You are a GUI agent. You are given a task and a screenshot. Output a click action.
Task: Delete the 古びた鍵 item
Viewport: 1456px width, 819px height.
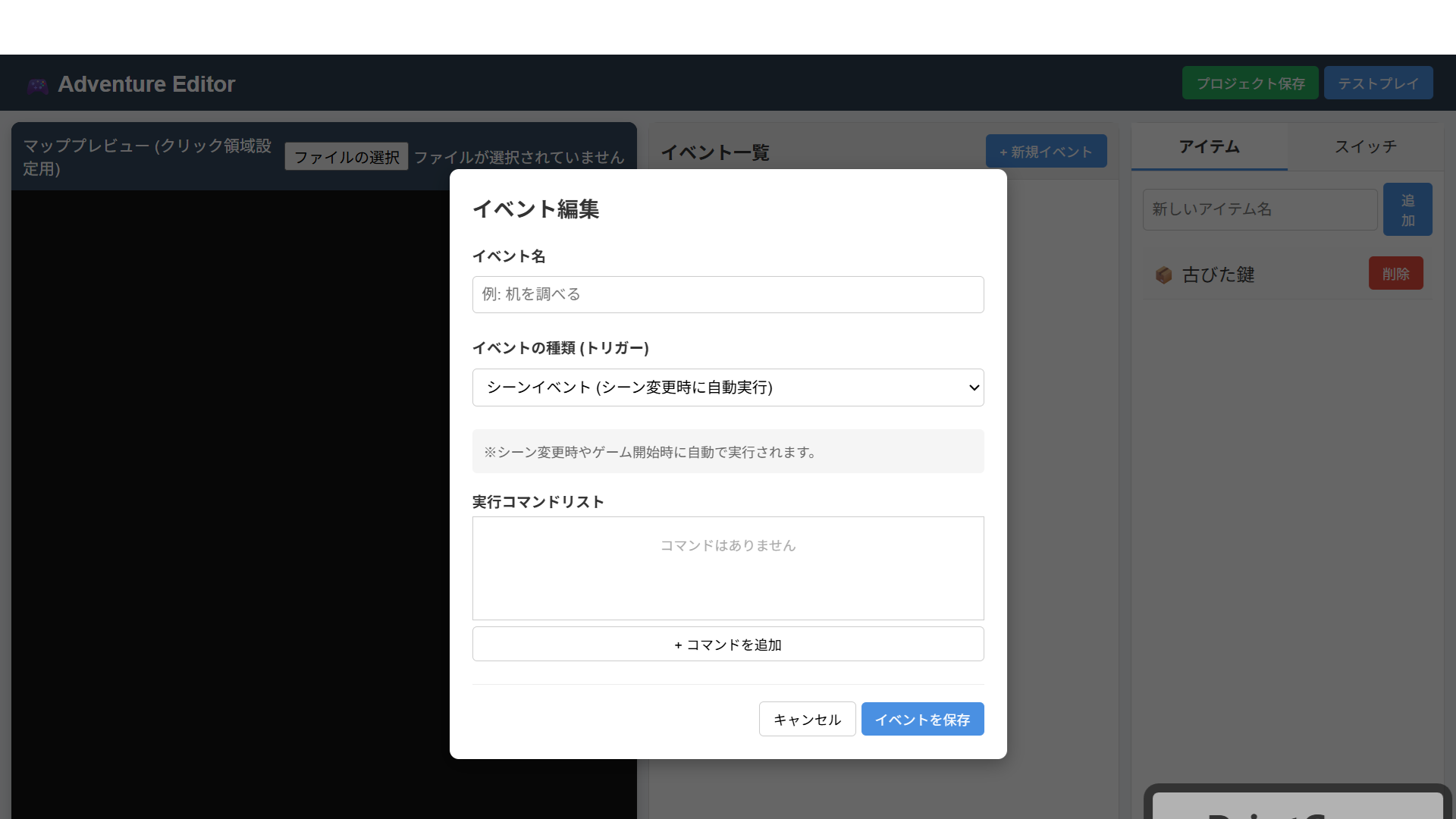pos(1395,273)
